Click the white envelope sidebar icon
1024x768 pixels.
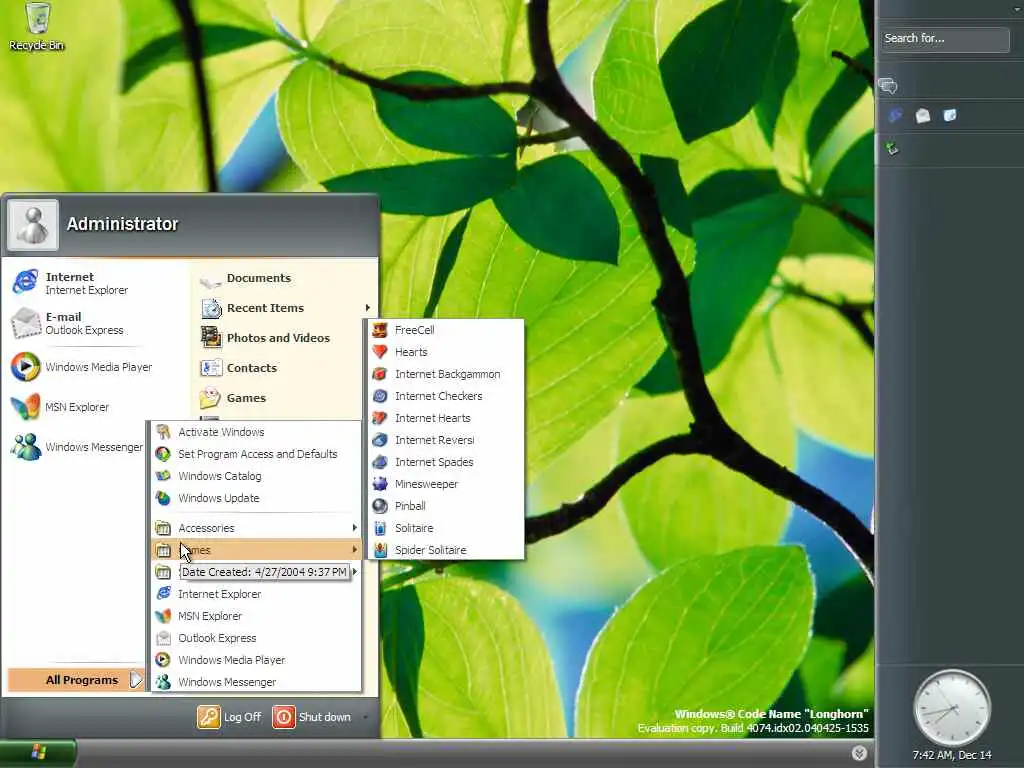coord(923,116)
